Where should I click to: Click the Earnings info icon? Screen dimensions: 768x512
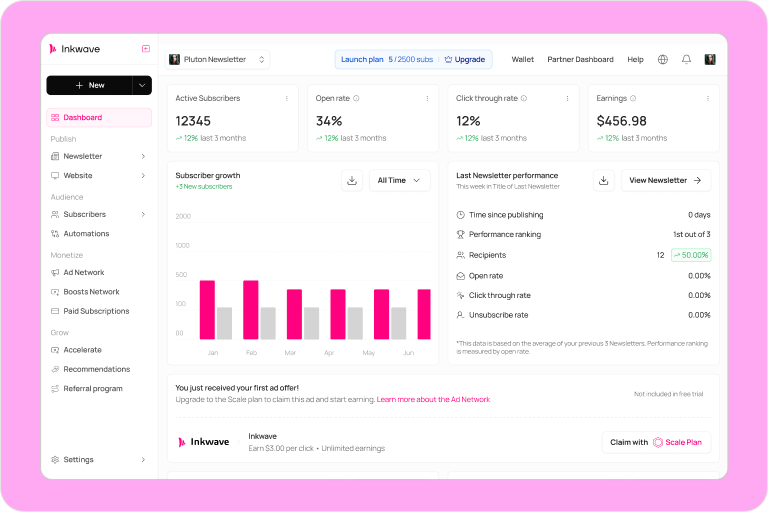coord(633,98)
